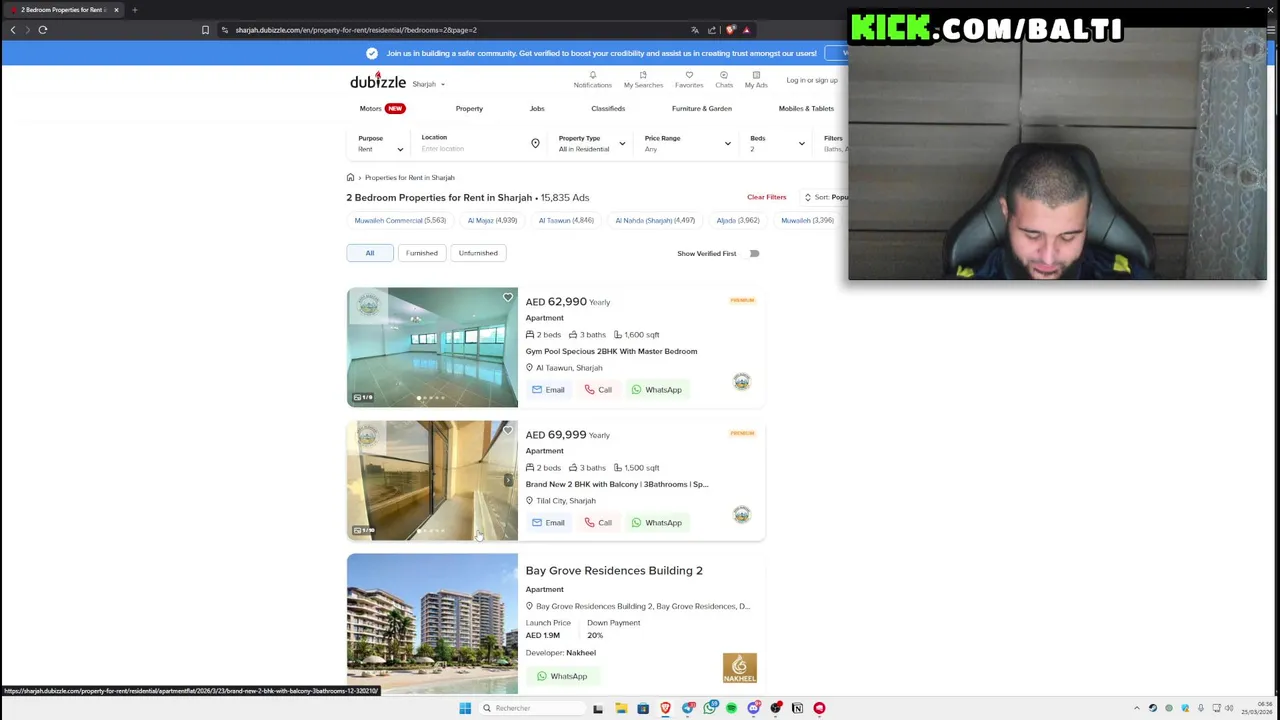The width and height of the screenshot is (1280, 720).
Task: Open Brand New 2 BHK with Balcony title
Action: point(617,484)
